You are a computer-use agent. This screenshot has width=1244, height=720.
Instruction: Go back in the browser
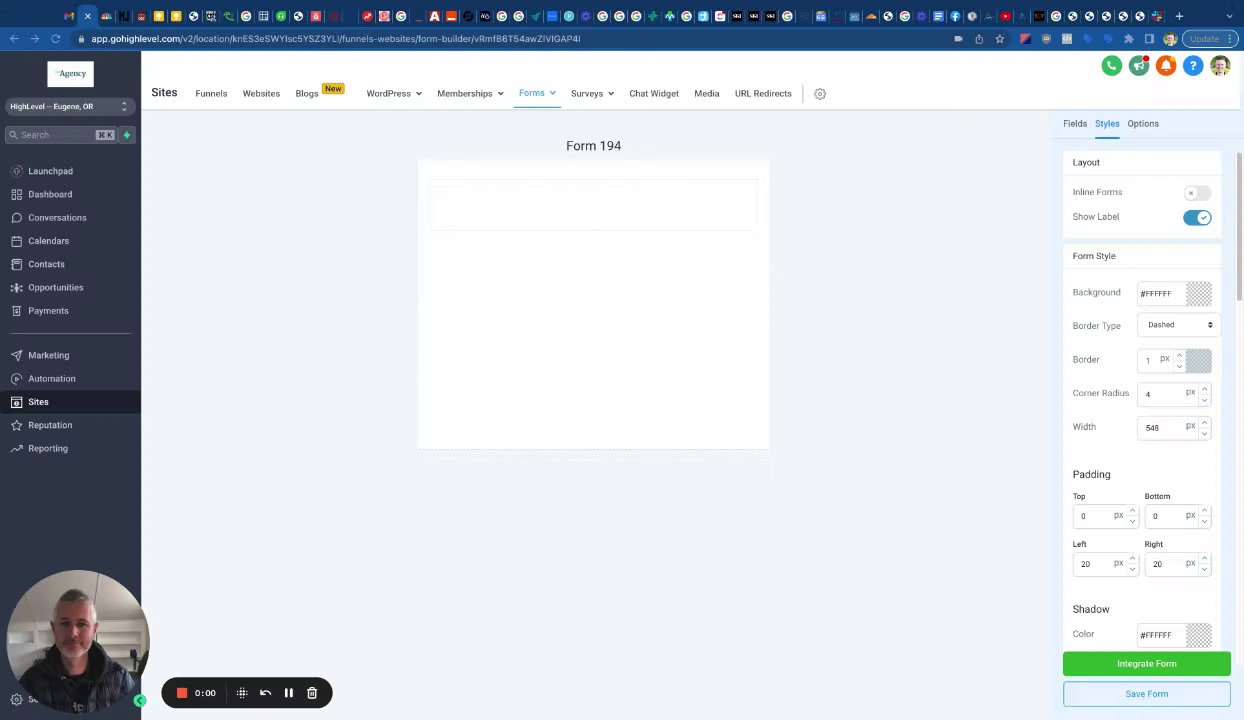click(x=14, y=39)
